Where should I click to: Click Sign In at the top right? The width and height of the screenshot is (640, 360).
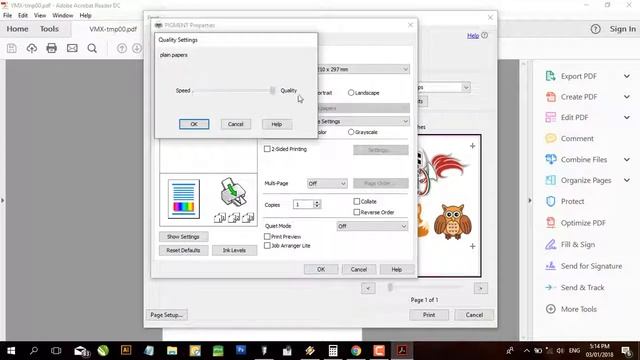click(x=622, y=29)
